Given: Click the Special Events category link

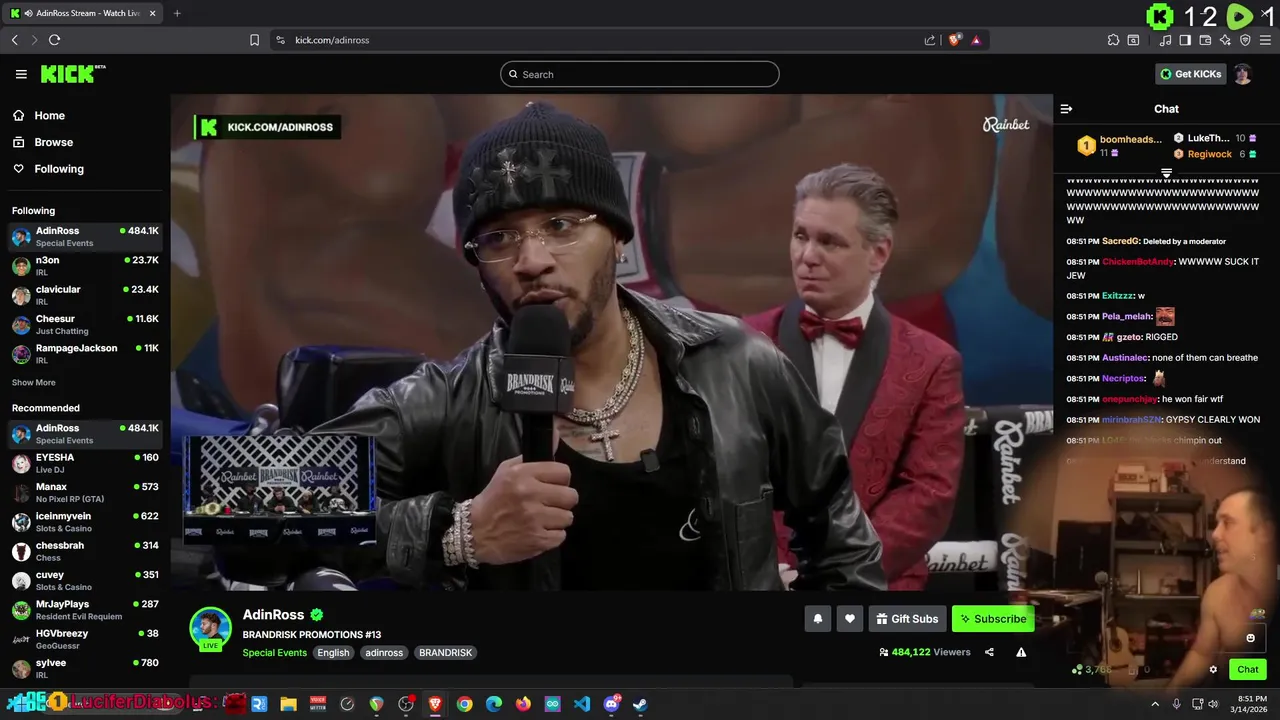Looking at the screenshot, I should 274,653.
